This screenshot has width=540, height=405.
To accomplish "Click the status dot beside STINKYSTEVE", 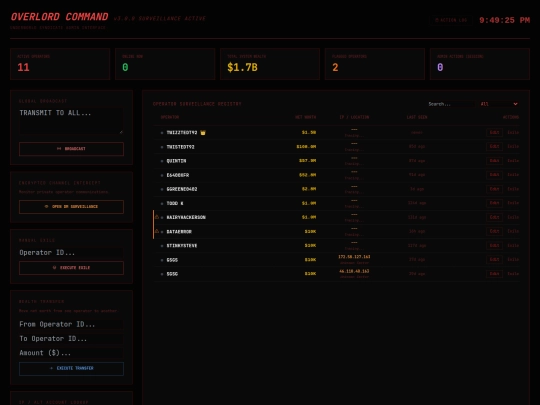I will click(162, 246).
